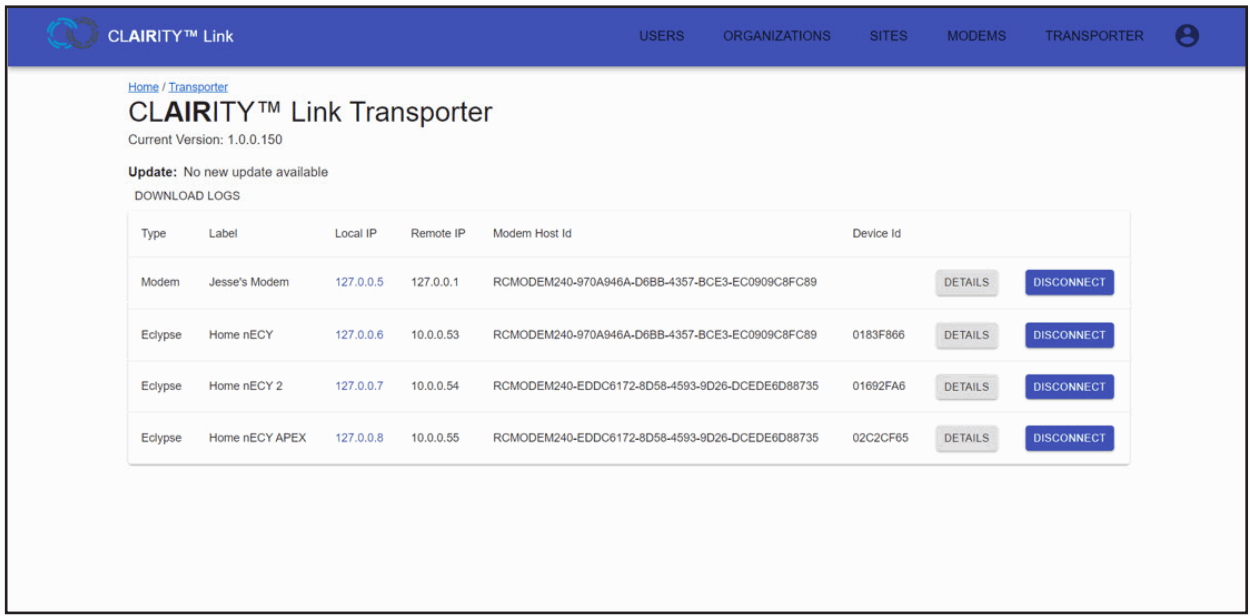Select the 'Home nECY APEX' label cell
The width and height of the screenshot is (1250, 616).
258,438
